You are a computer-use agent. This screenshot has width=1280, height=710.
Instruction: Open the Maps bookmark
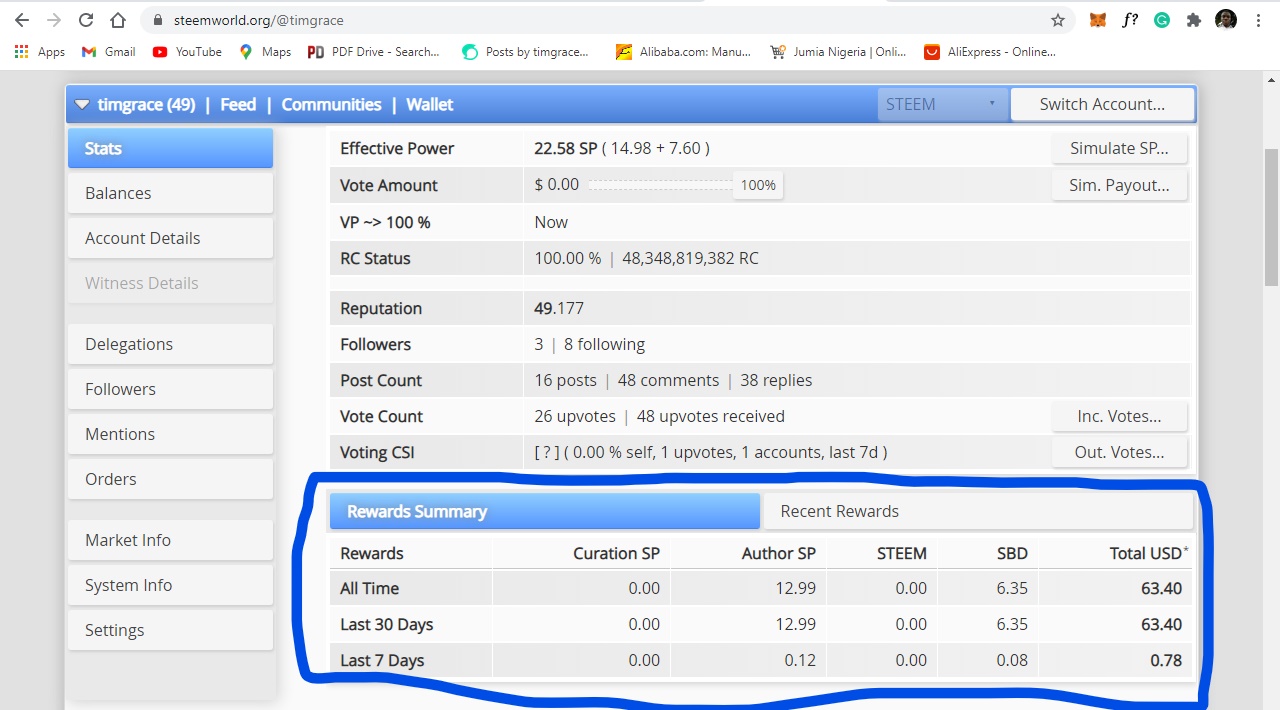point(265,52)
